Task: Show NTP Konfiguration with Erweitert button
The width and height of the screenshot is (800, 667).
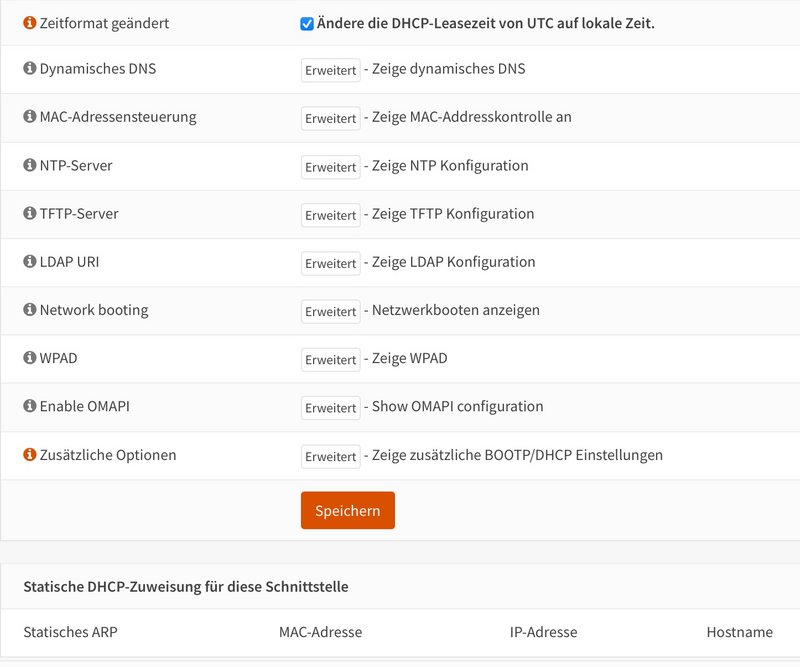Action: click(x=331, y=167)
